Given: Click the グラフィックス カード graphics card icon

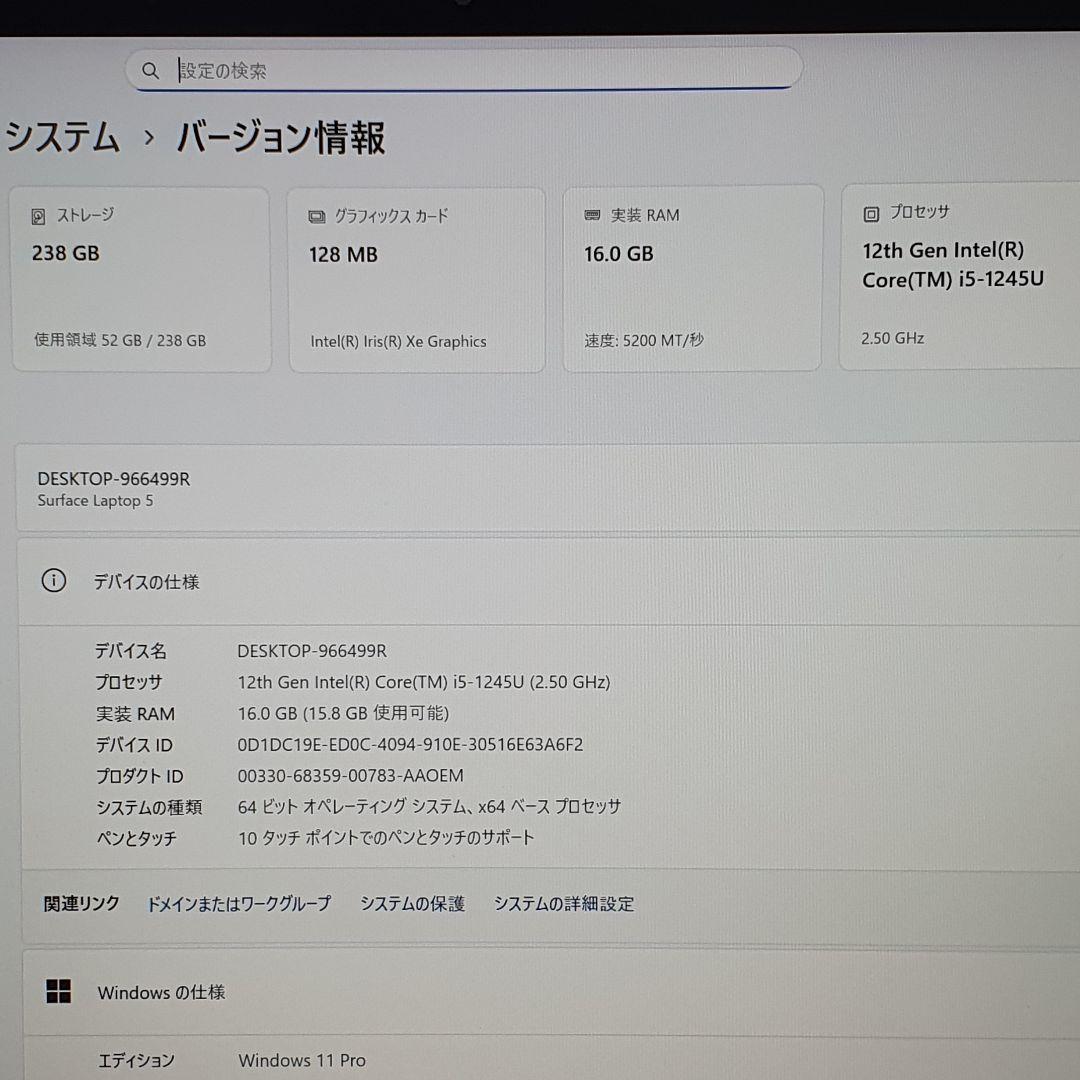Looking at the screenshot, I should [x=317, y=216].
